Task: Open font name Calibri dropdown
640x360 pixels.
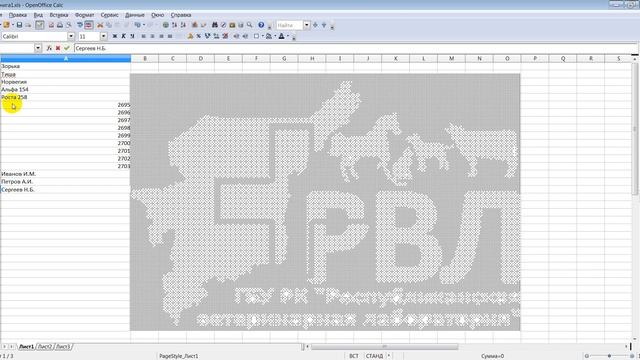Action: click(71, 36)
